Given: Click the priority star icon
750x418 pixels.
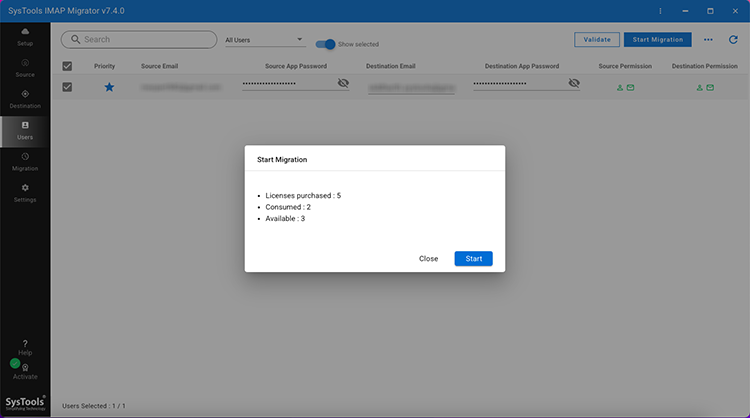Looking at the screenshot, I should pos(109,87).
